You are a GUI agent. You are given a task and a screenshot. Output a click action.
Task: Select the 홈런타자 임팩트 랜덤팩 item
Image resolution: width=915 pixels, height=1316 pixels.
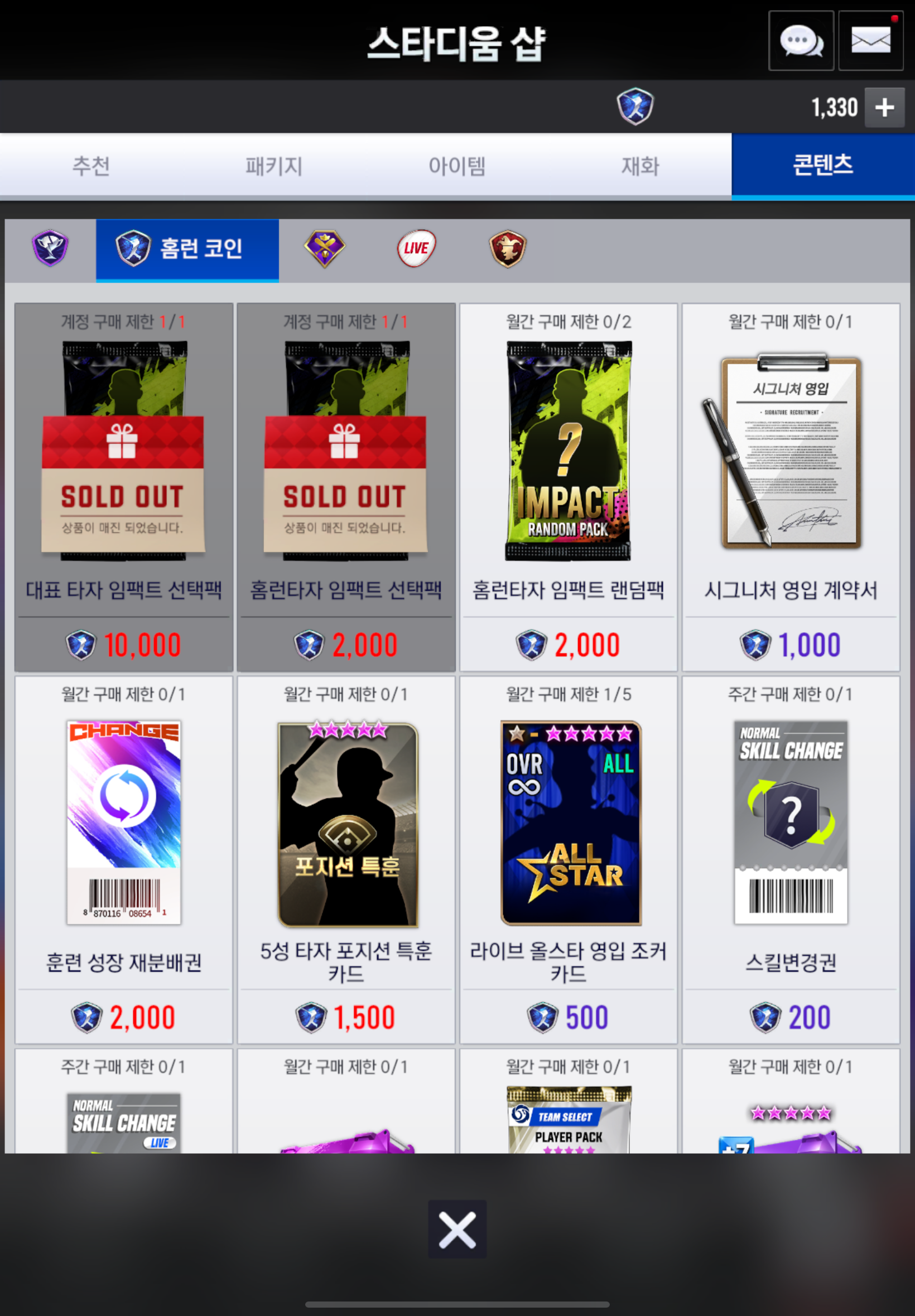[x=568, y=487]
